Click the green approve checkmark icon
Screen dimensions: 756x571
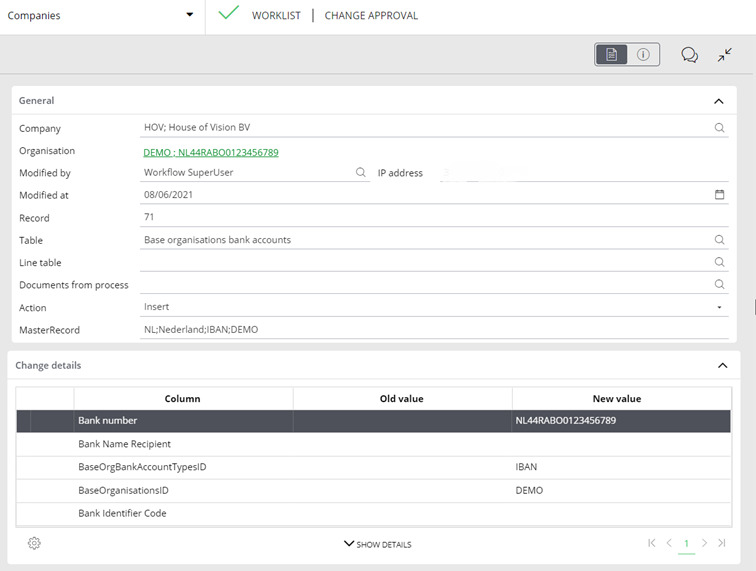(x=229, y=14)
